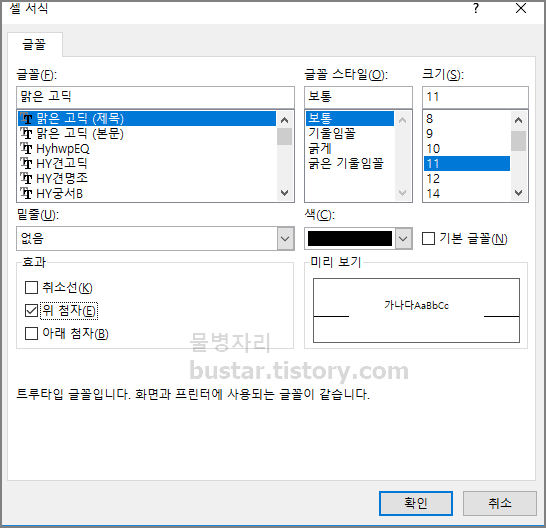Click the help question mark icon
Viewport: 546px width, 528px height.
[x=476, y=8]
